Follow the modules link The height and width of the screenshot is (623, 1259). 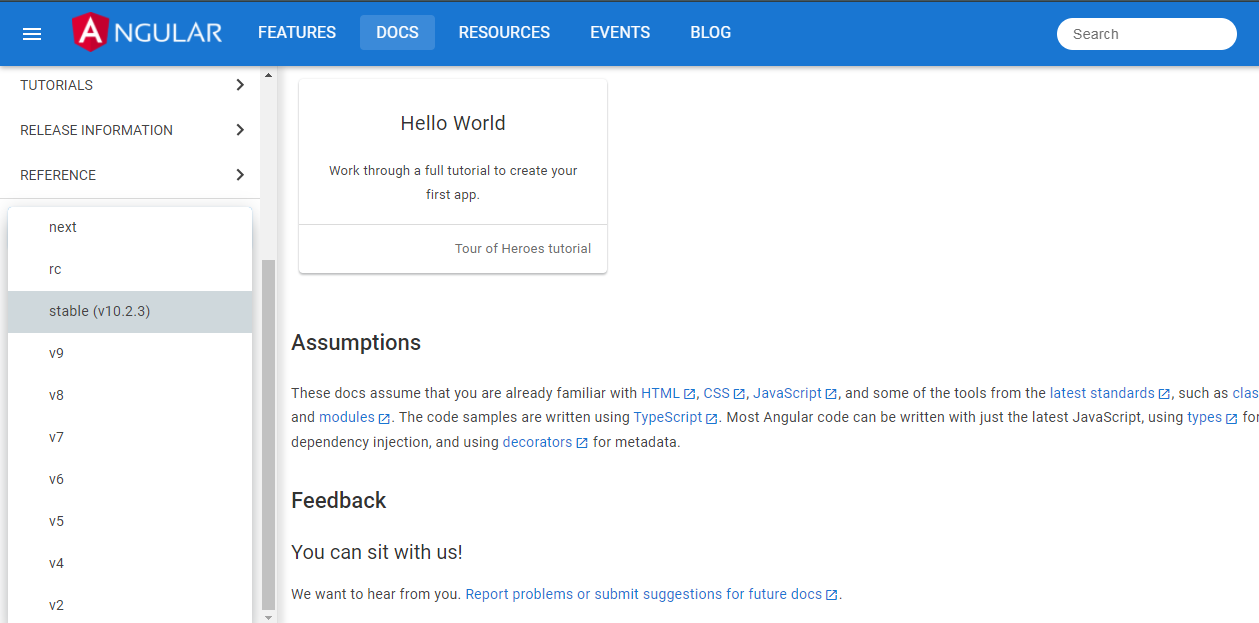pyautogui.click(x=347, y=417)
